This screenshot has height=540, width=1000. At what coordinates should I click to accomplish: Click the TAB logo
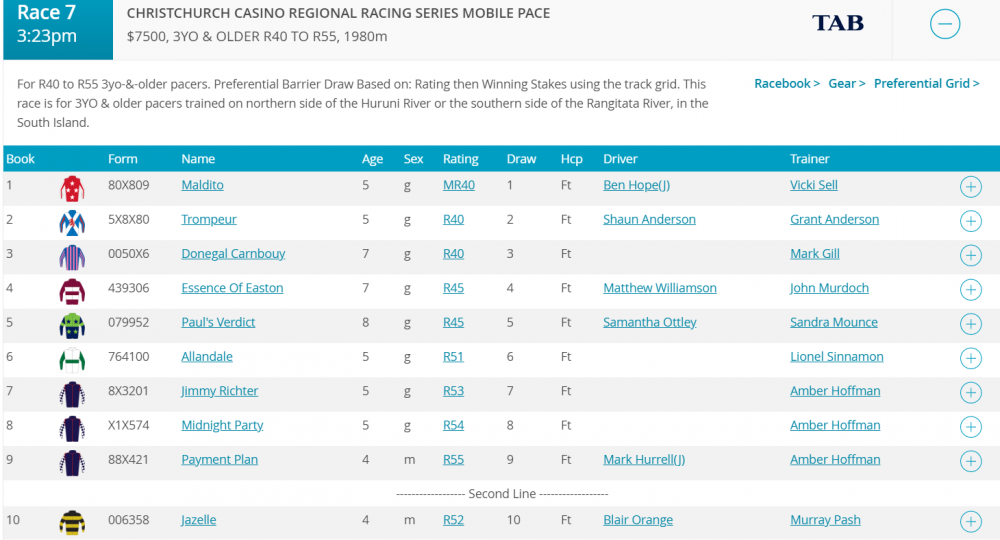tap(837, 23)
